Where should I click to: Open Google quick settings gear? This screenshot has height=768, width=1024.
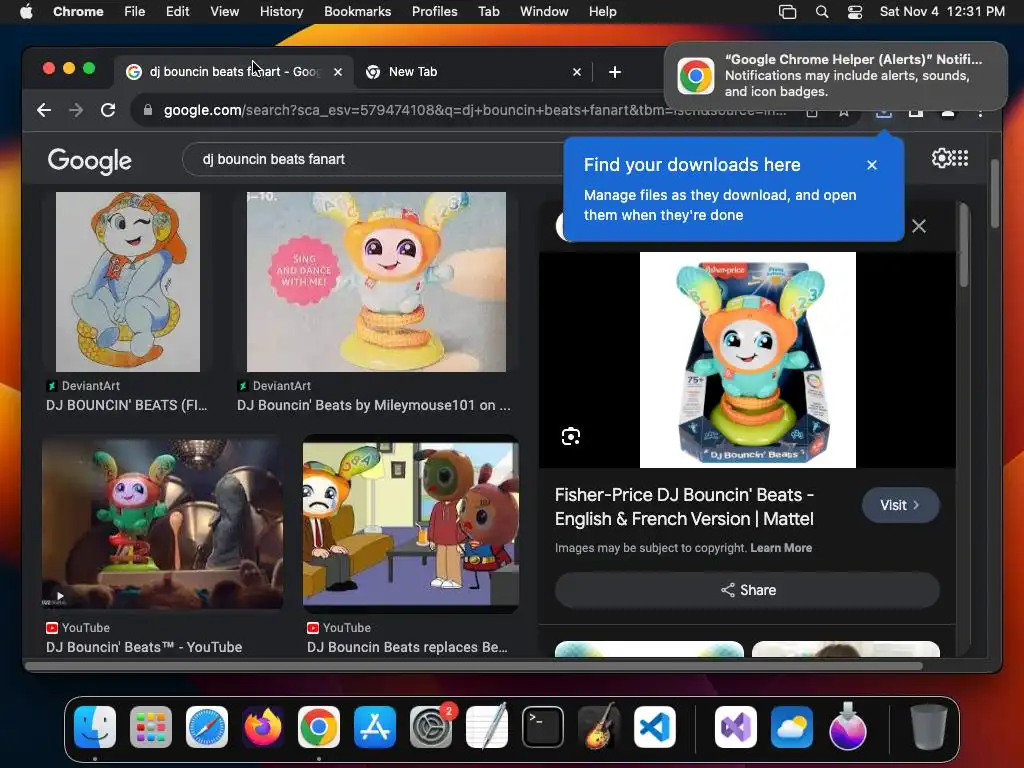942,158
